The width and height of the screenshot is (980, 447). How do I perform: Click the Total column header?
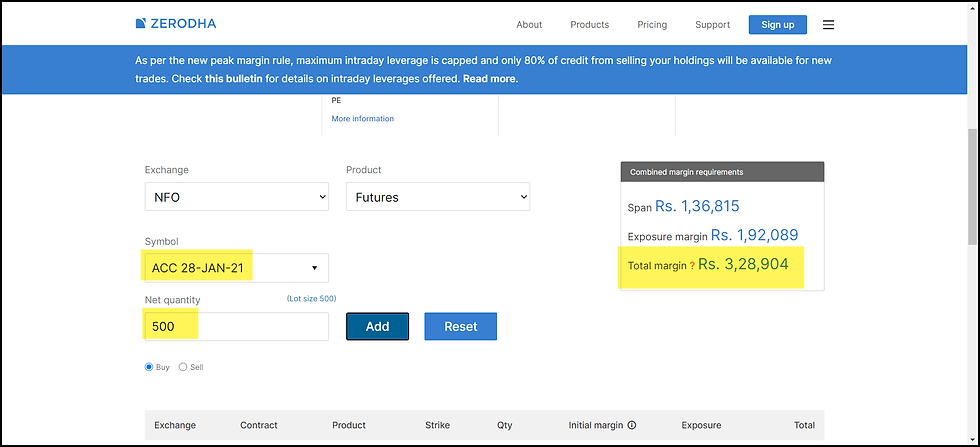point(804,425)
